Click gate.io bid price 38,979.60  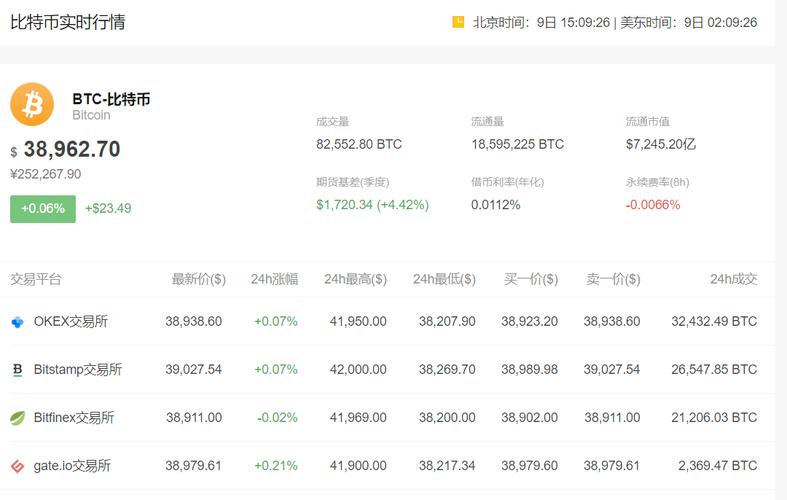530,466
